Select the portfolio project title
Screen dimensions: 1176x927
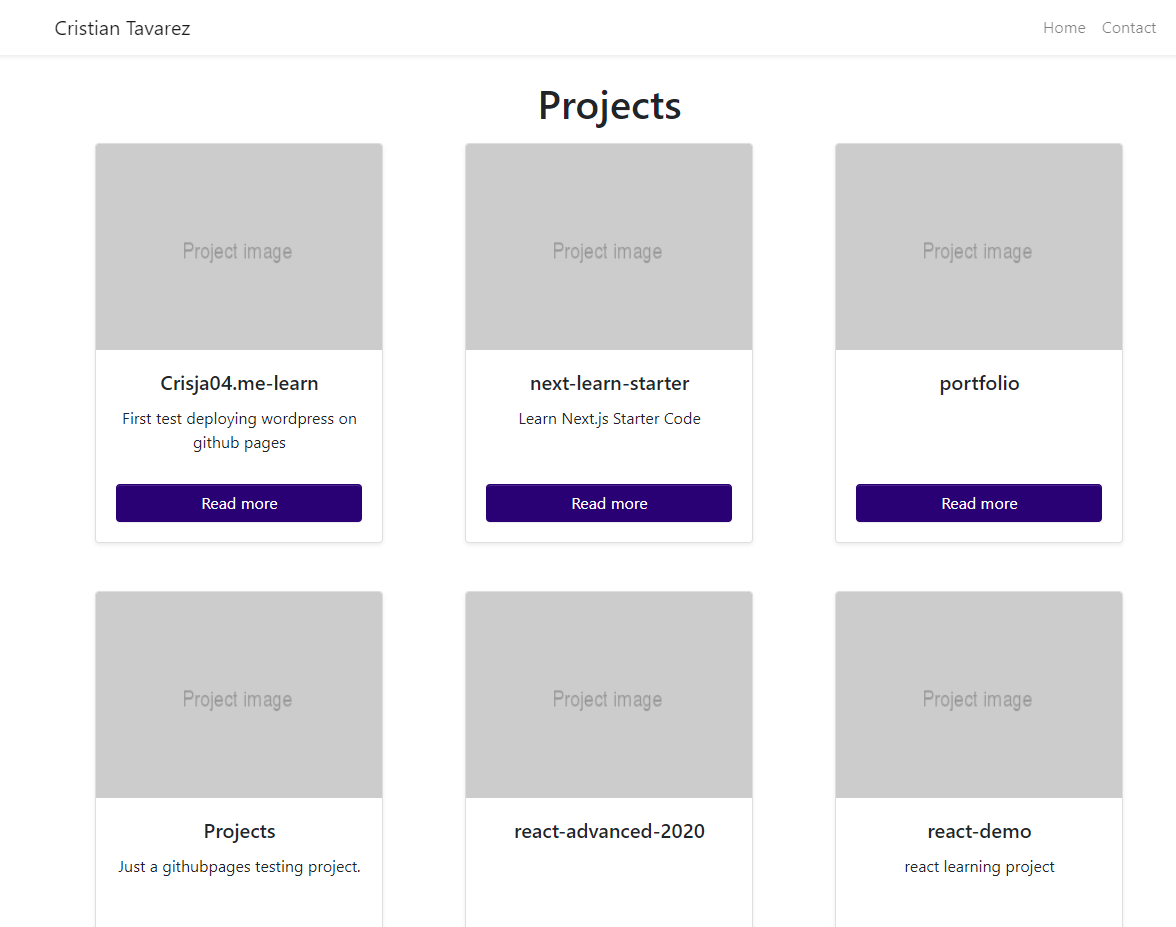(x=978, y=383)
